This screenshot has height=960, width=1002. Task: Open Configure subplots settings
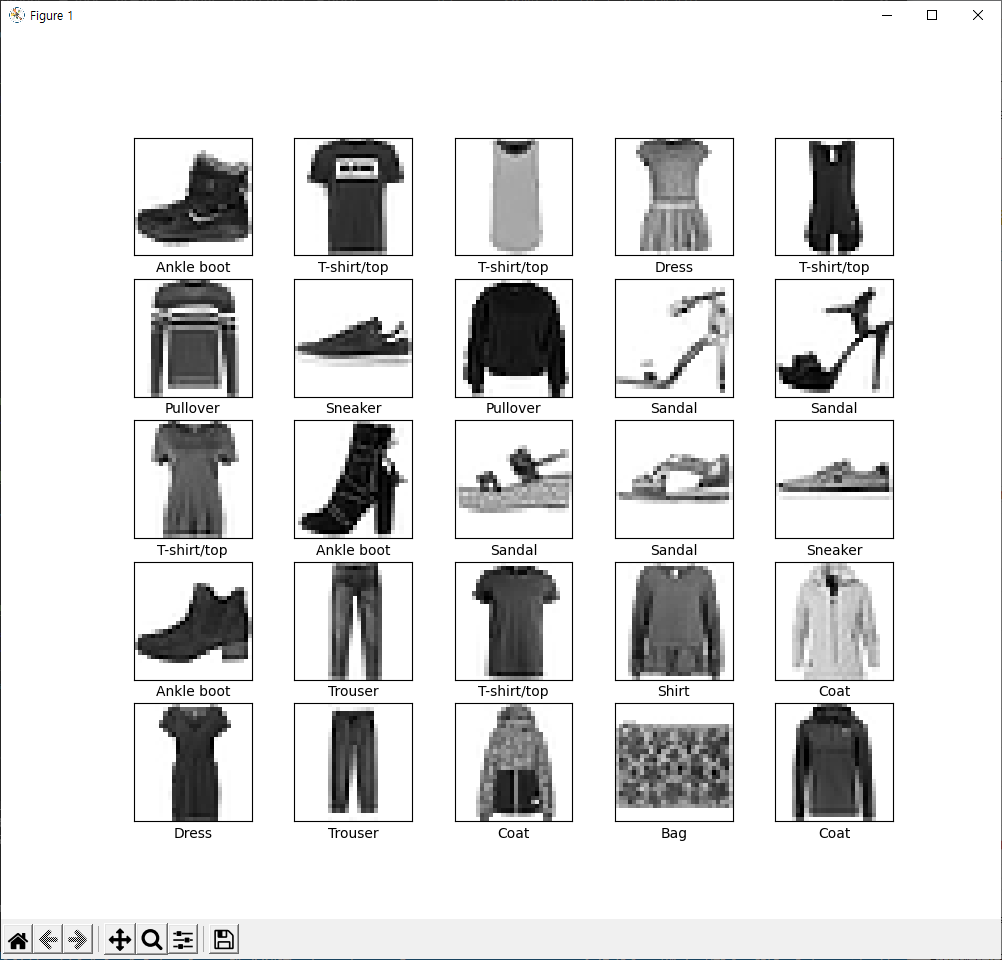183,940
